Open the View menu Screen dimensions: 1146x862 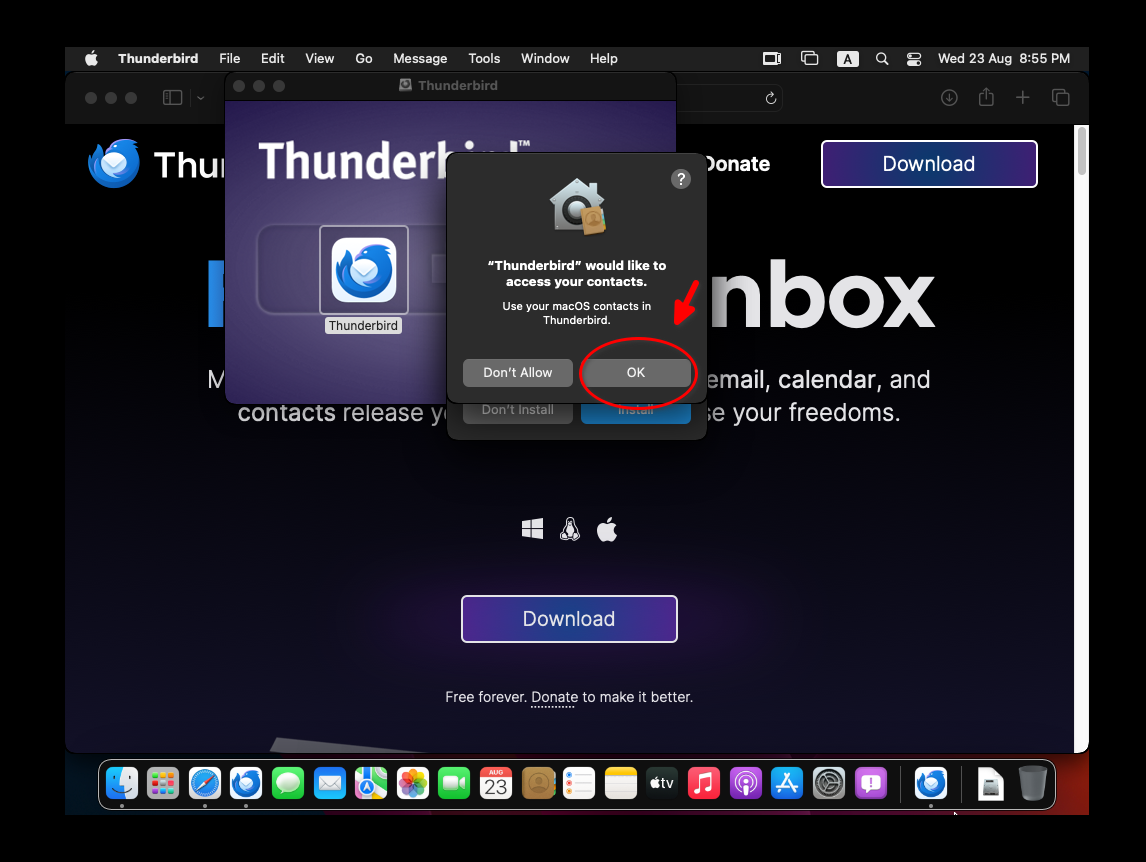coord(319,58)
